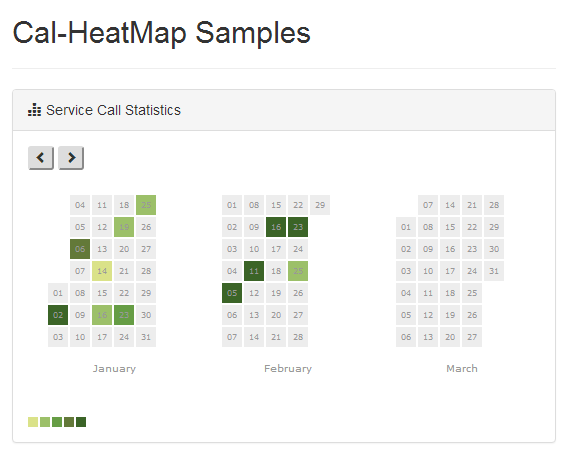The image size is (571, 474).
Task: Click the March month label
Action: click(x=462, y=368)
